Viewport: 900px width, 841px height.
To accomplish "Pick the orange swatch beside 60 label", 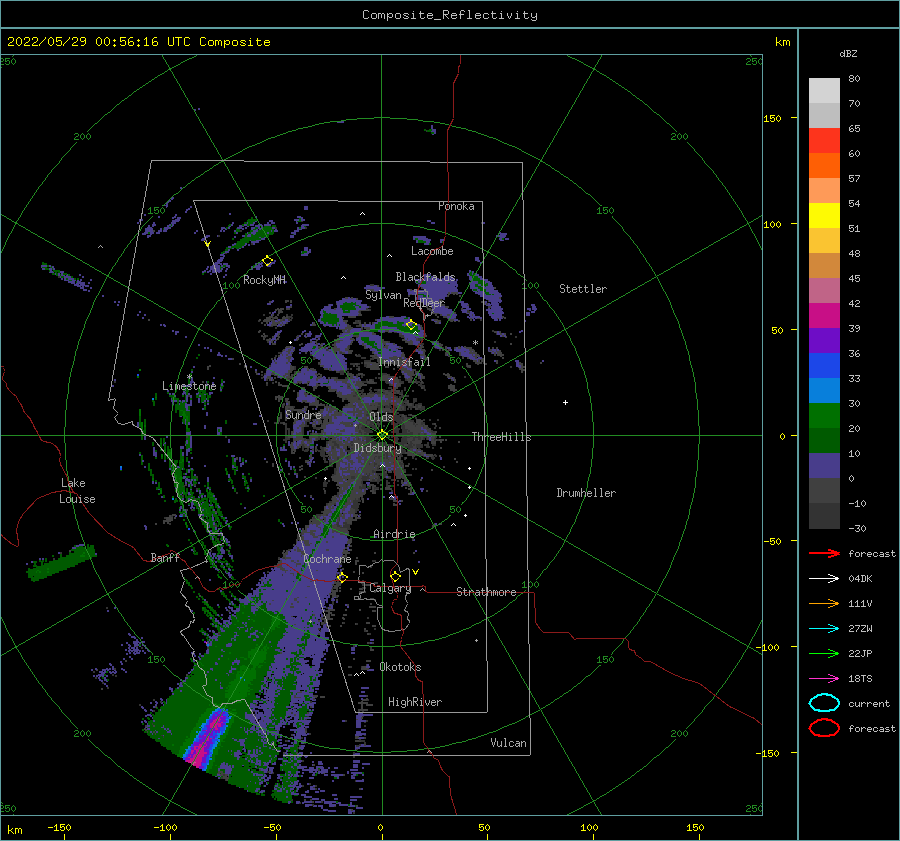I will point(824,165).
